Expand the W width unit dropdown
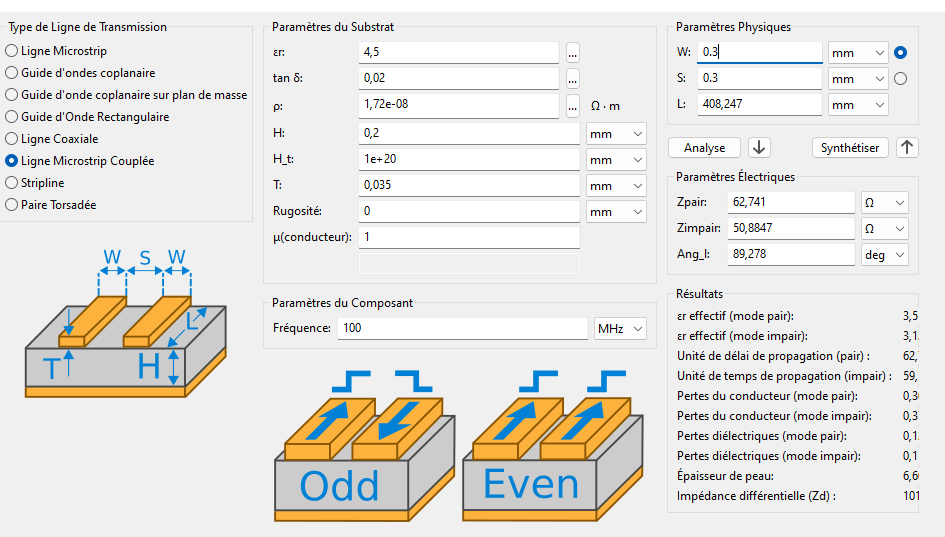This screenshot has height=537, width=945. (858, 52)
